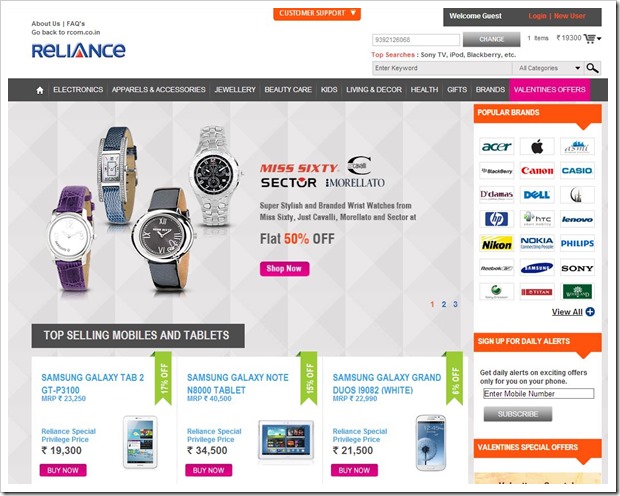
Task: Choose the HP brand logo
Action: (497, 219)
